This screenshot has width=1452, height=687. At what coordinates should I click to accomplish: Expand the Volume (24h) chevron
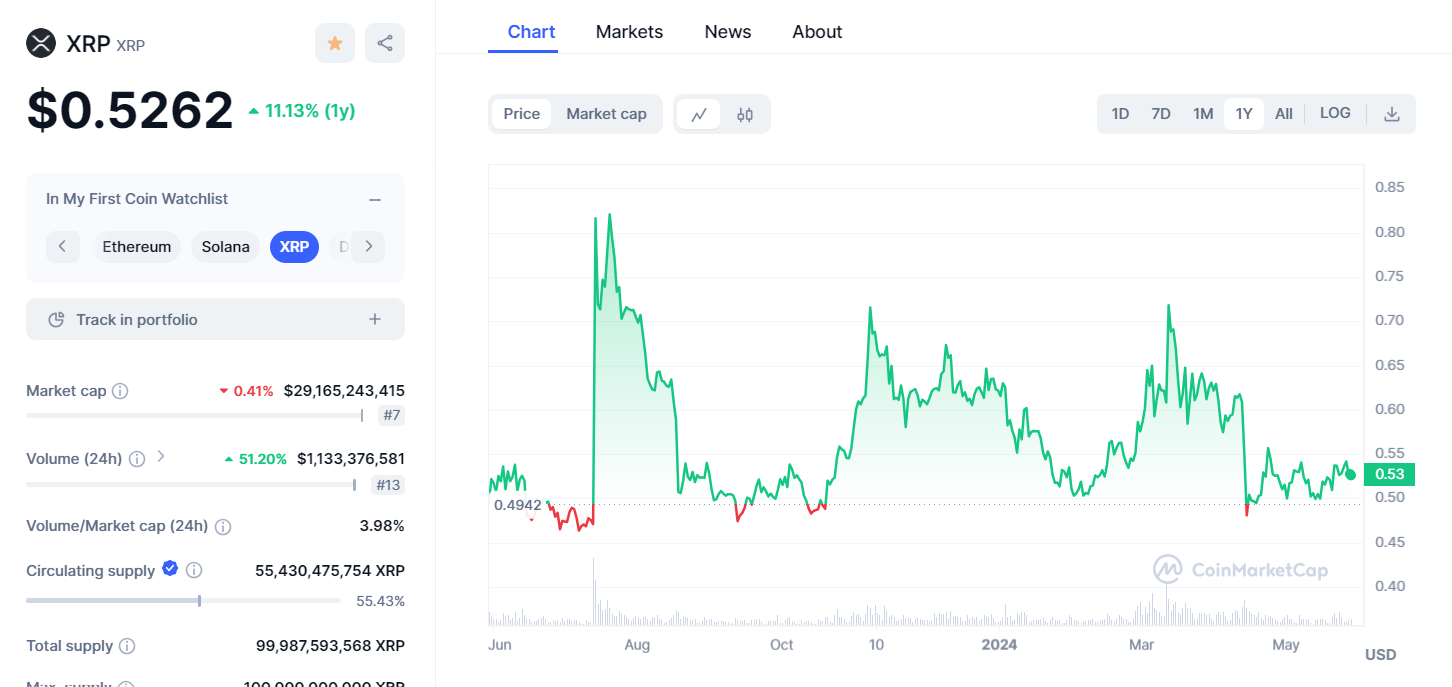(162, 457)
